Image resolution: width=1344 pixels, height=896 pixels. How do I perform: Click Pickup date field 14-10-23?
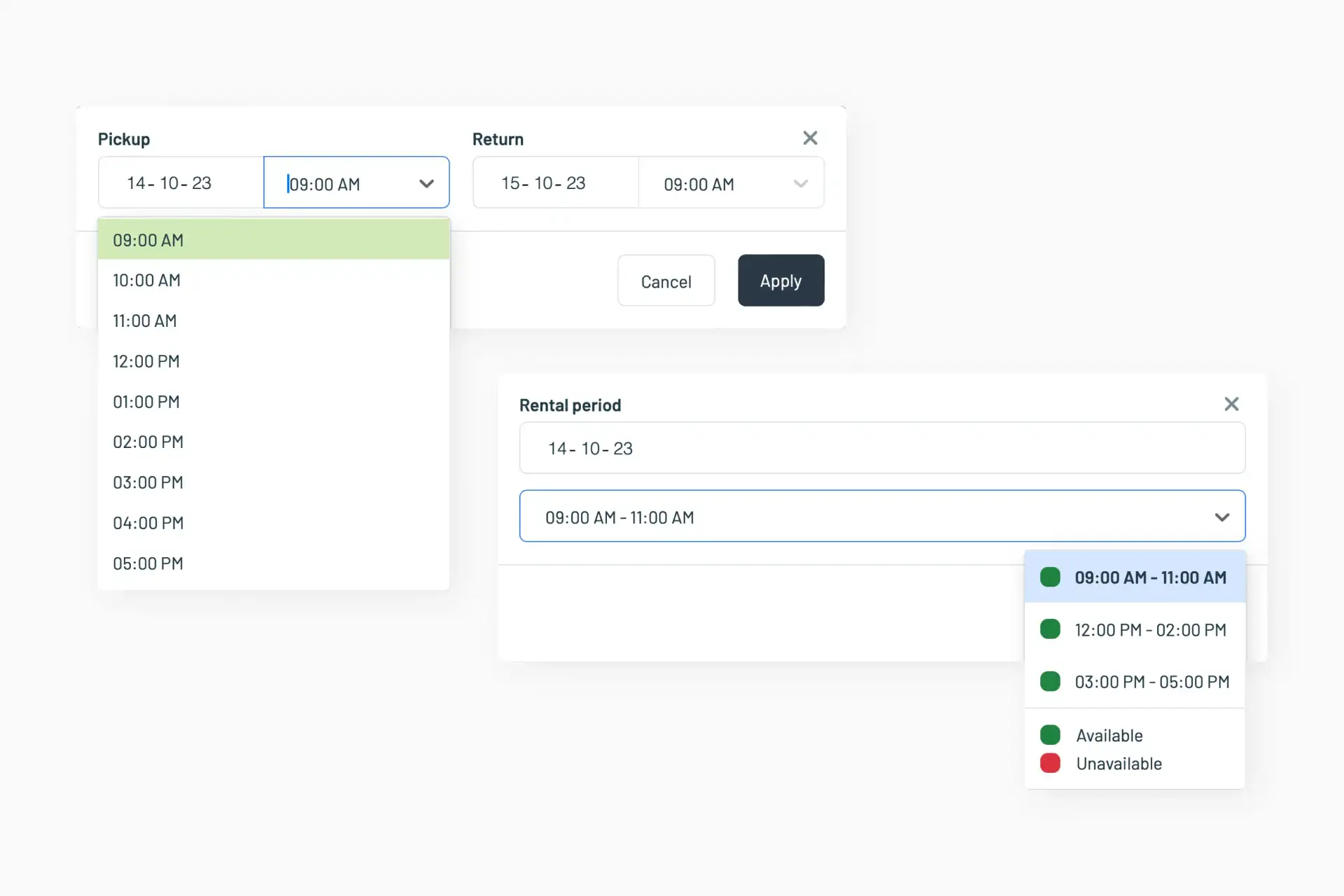click(x=181, y=183)
